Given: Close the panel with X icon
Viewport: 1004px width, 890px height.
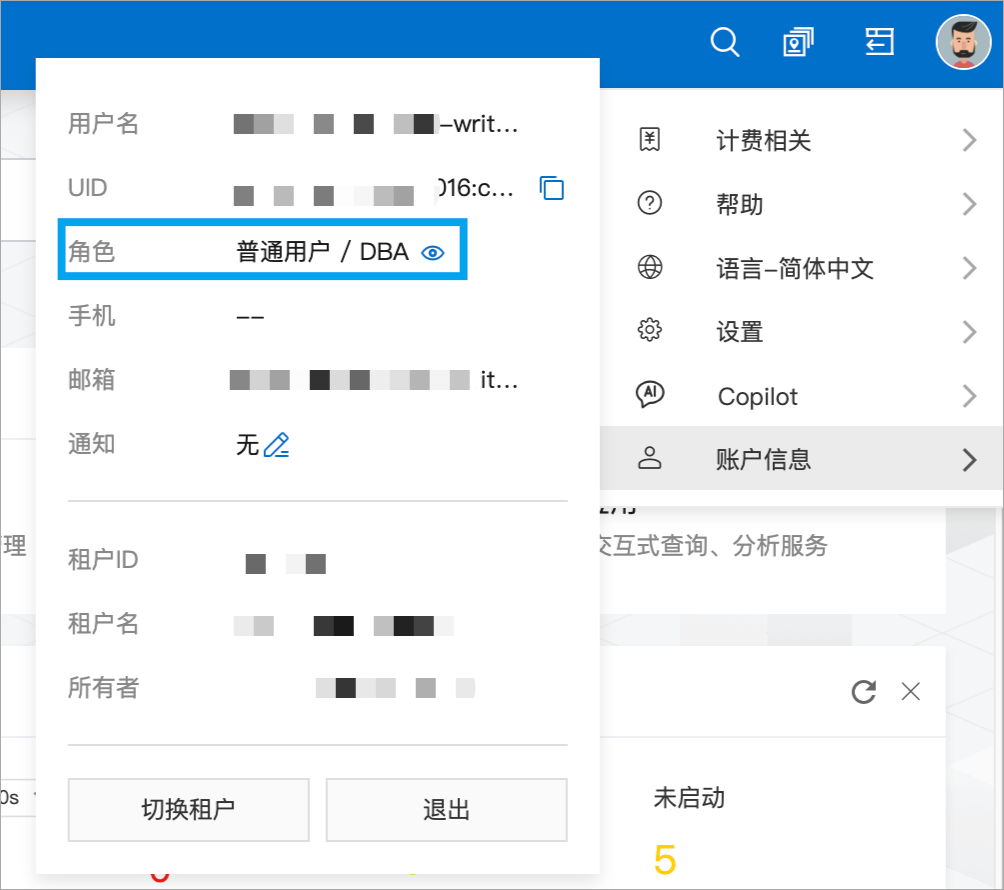Looking at the screenshot, I should [x=911, y=692].
